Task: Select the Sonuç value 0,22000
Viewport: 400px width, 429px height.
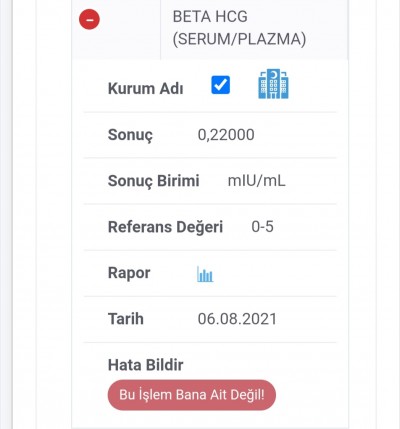Action: 226,135
